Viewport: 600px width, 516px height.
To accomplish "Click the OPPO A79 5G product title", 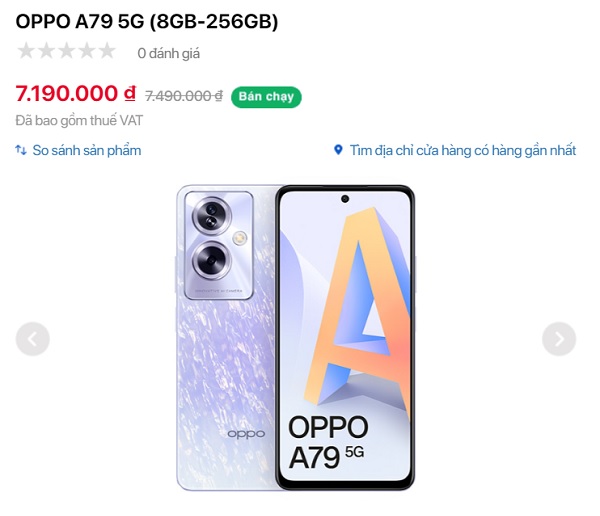I will 147,21.
